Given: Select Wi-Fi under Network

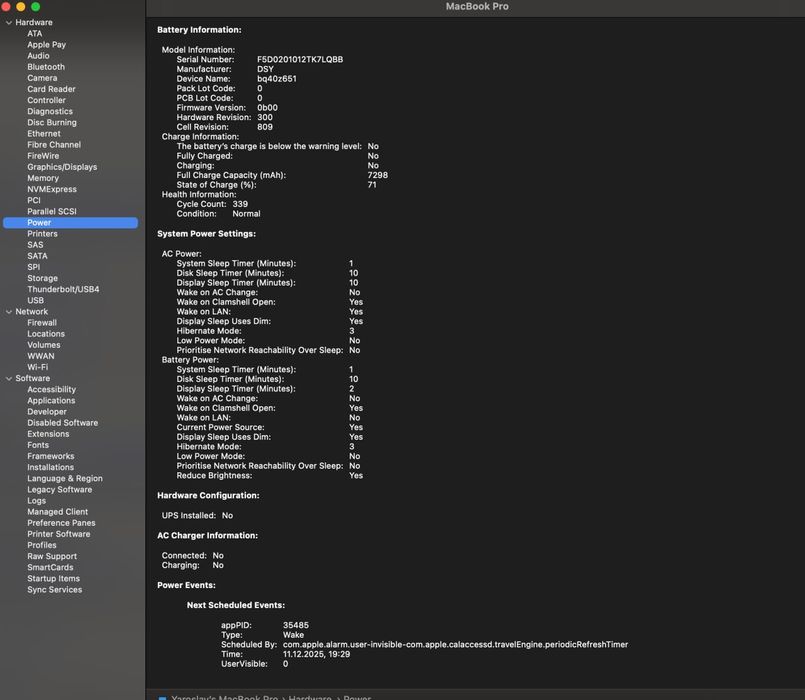Looking at the screenshot, I should coord(37,368).
